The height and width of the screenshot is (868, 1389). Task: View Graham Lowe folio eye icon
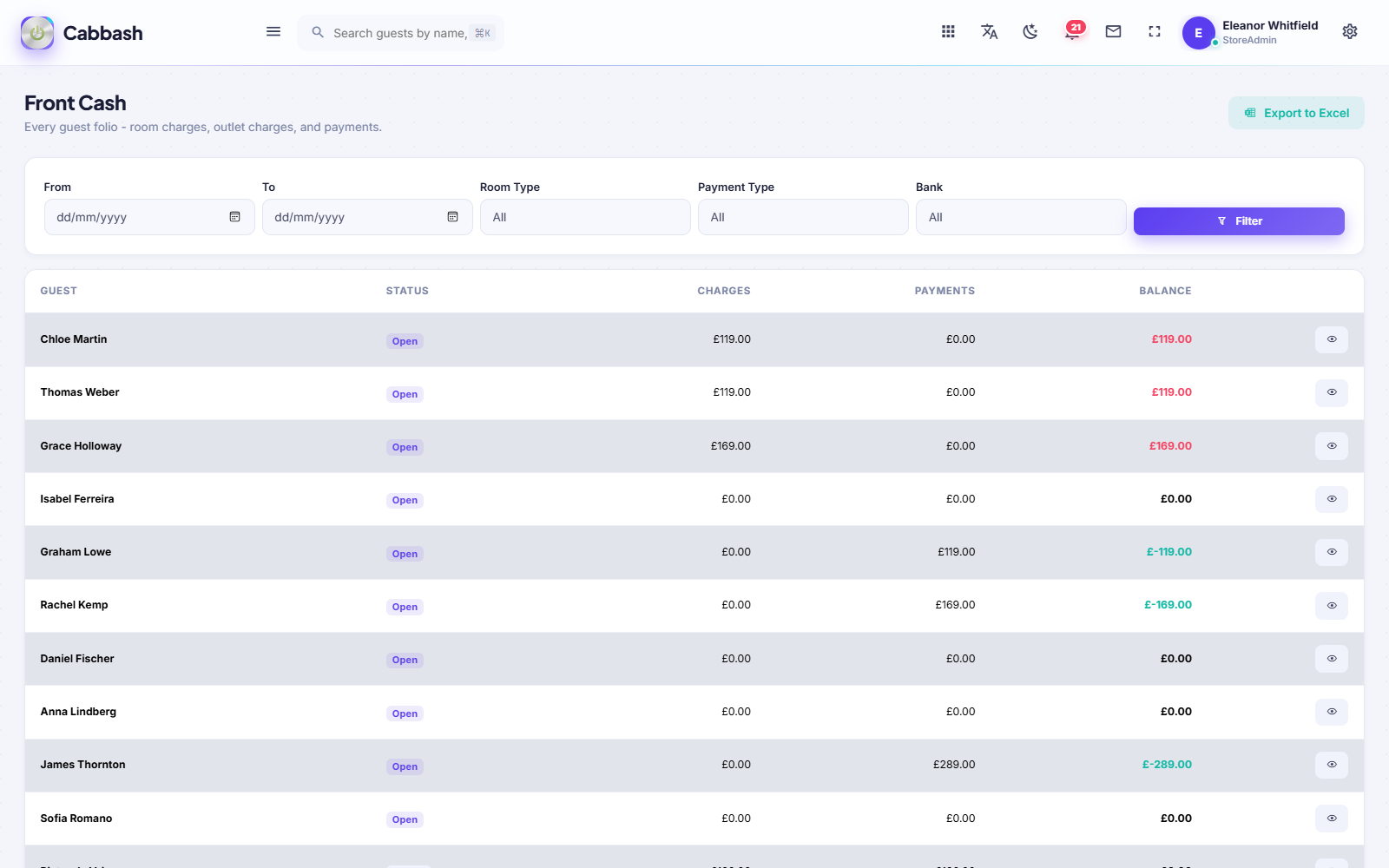click(1332, 552)
